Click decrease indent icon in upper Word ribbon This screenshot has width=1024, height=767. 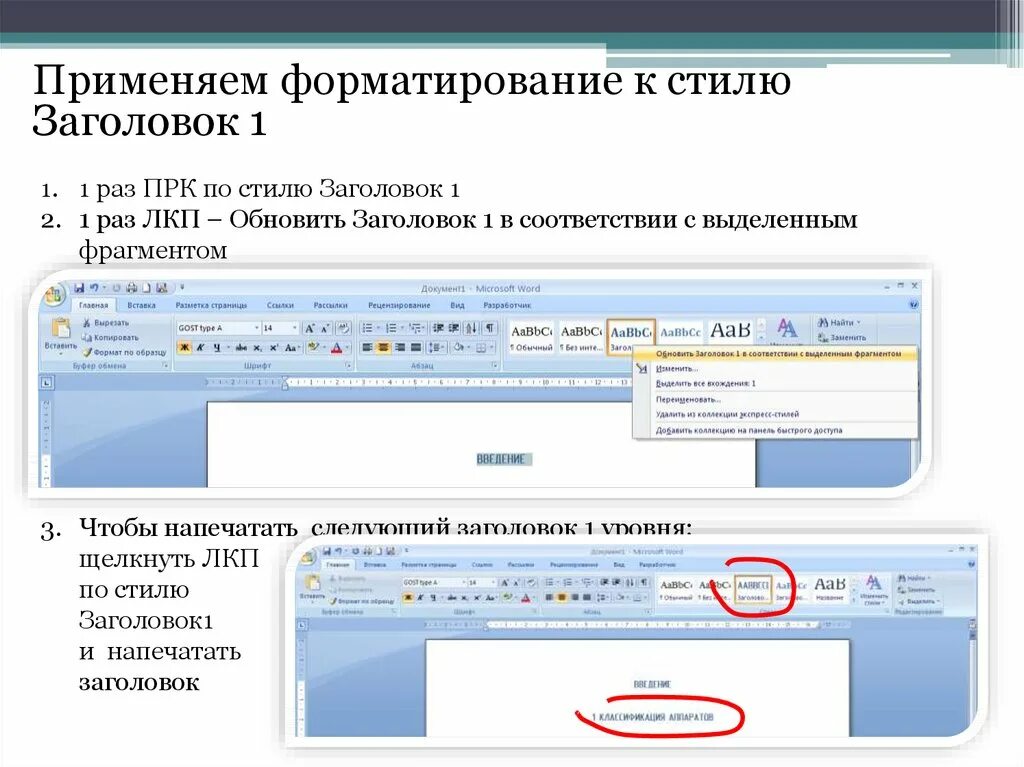[x=438, y=328]
